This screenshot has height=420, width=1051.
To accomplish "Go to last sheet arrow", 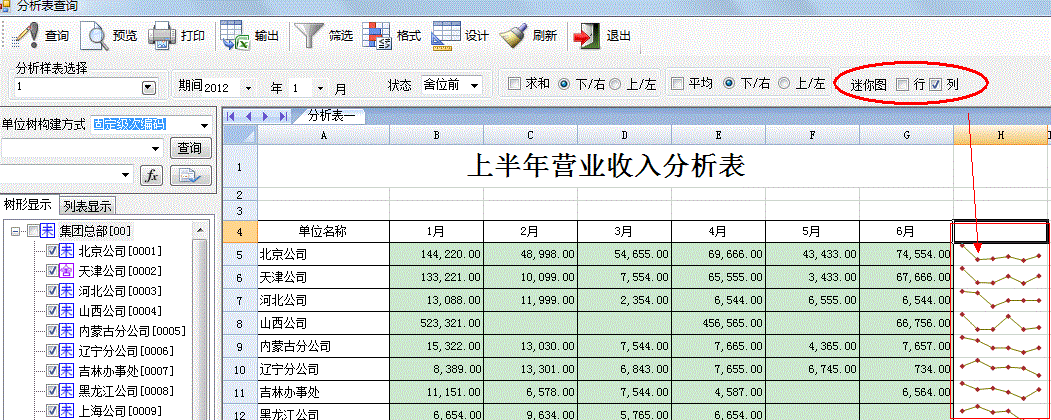I will point(284,116).
